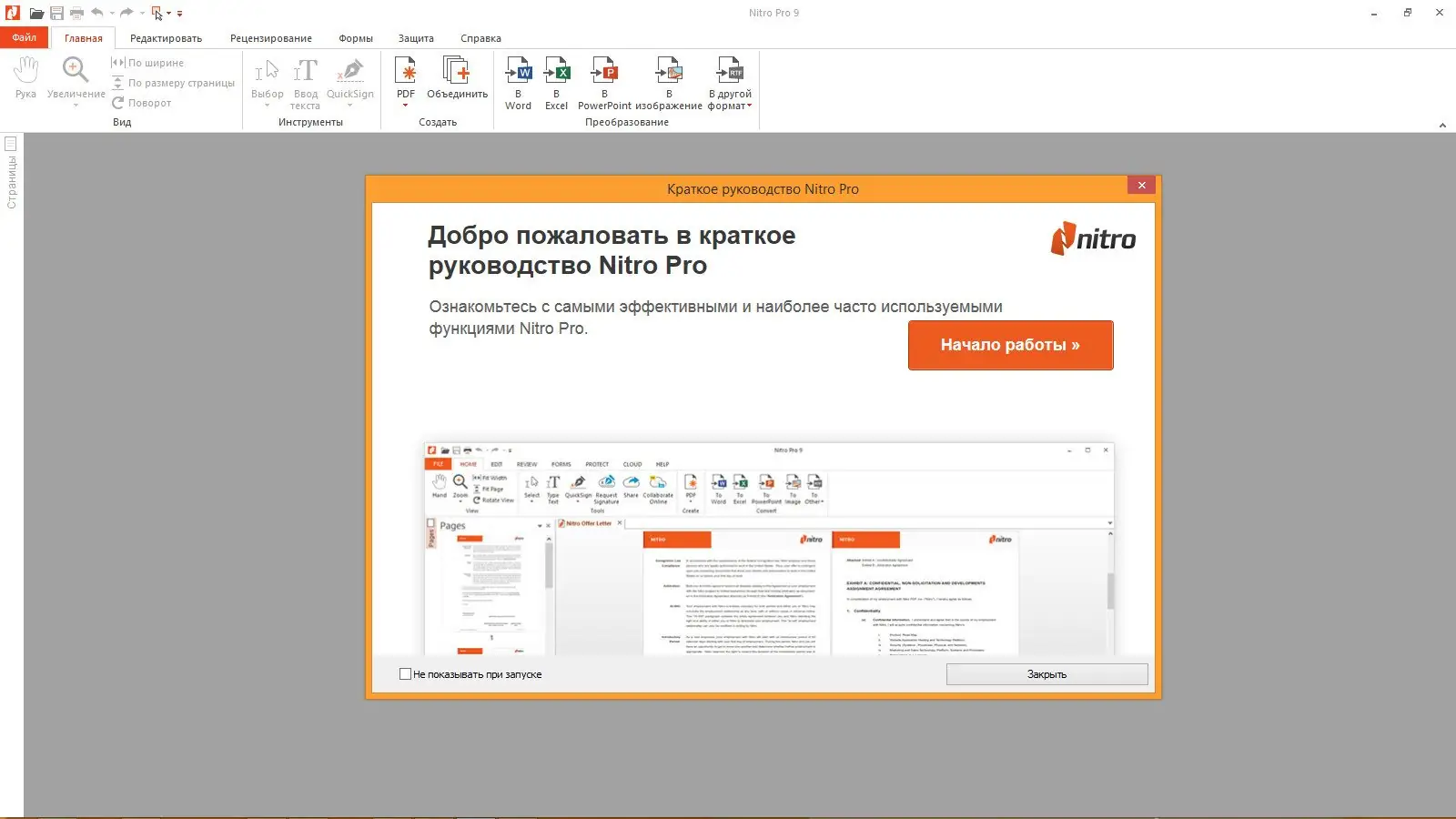
Task: Click the Nitro Pro 9 window title
Action: [773, 13]
